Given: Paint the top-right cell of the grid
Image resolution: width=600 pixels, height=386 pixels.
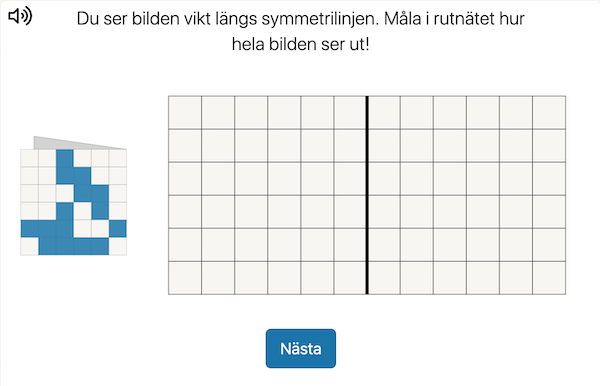Looking at the screenshot, I should pos(549,112).
